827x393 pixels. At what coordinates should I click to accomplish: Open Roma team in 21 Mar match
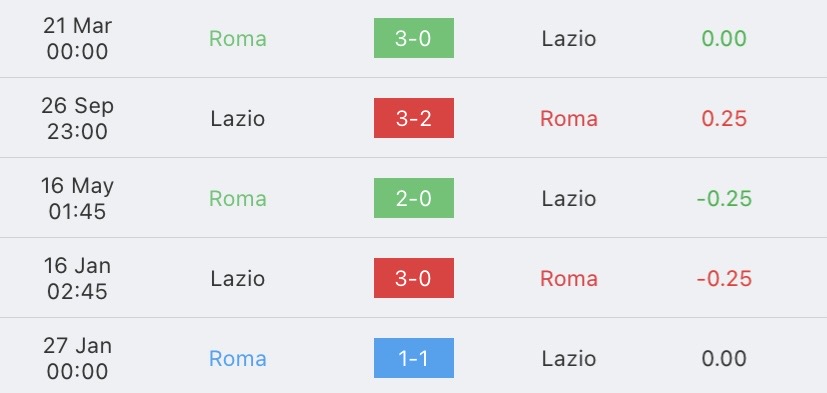[x=237, y=39]
